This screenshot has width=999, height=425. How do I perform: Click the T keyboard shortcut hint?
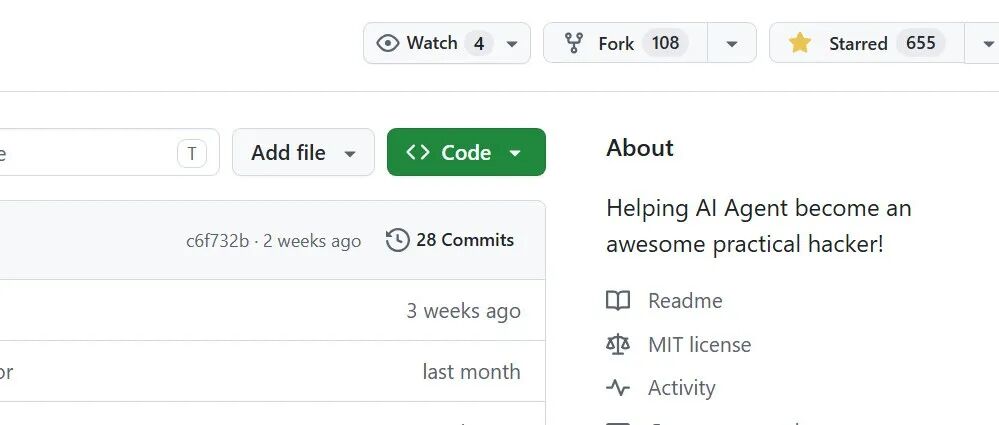192,153
